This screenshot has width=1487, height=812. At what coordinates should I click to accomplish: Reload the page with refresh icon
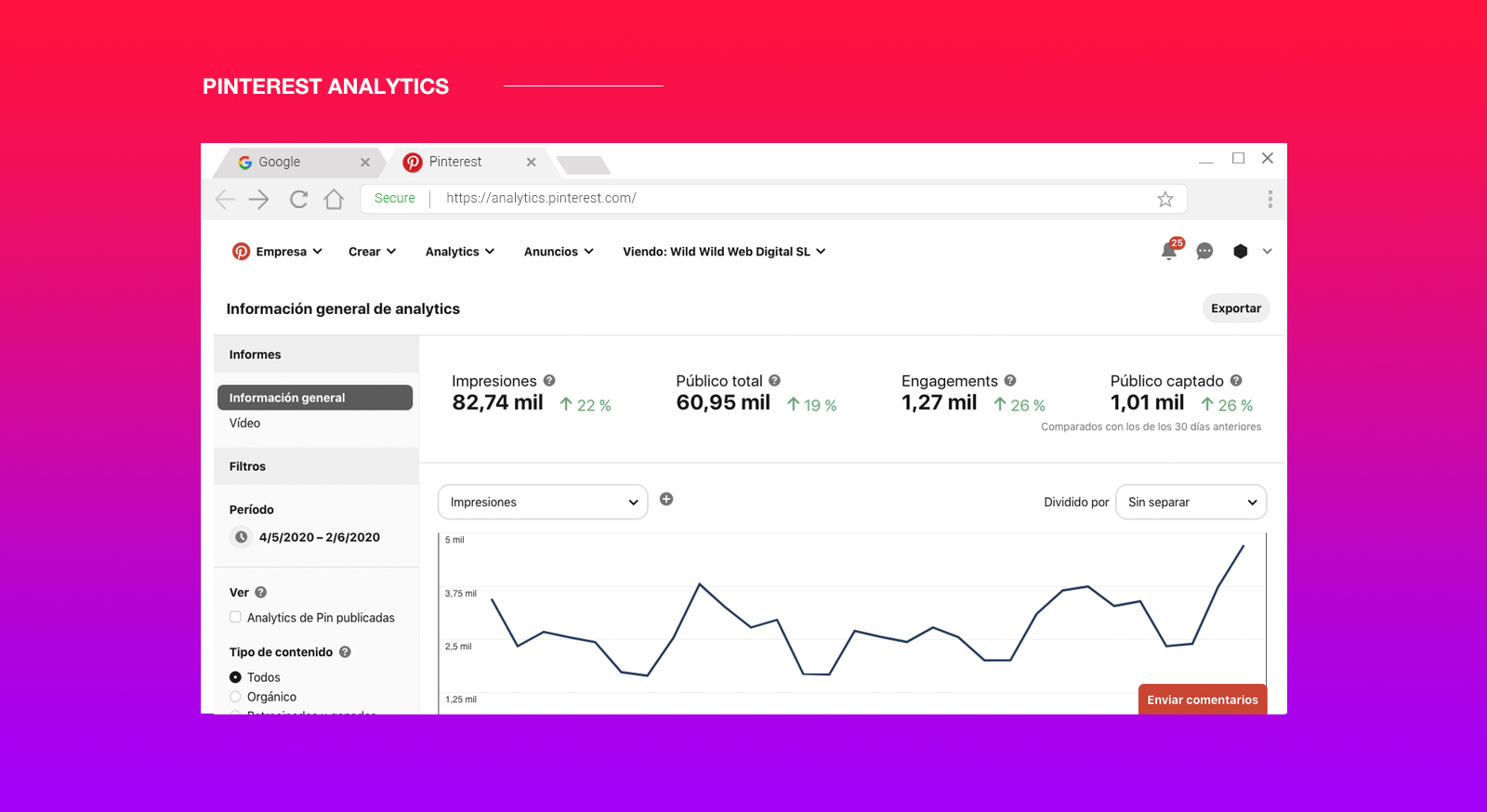(x=298, y=199)
